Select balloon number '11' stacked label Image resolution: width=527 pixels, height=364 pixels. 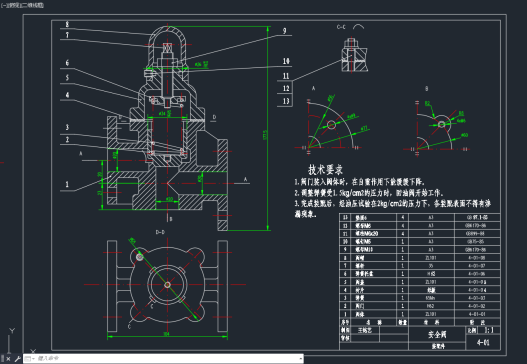click(286, 76)
